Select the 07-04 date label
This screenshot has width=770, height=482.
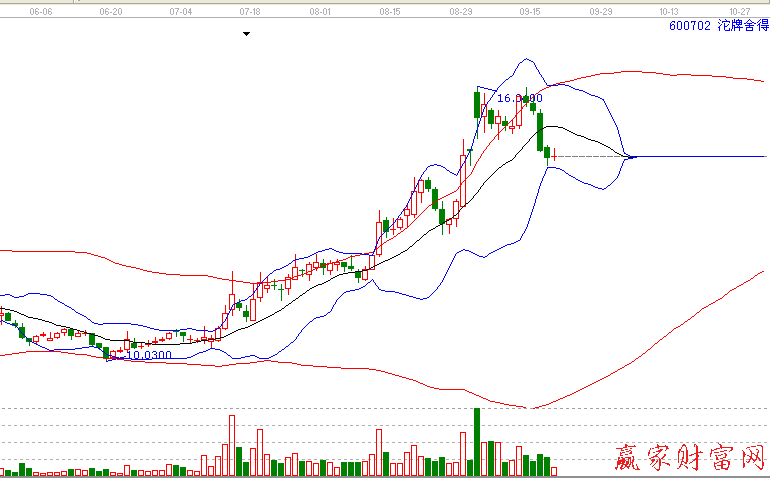tap(181, 12)
